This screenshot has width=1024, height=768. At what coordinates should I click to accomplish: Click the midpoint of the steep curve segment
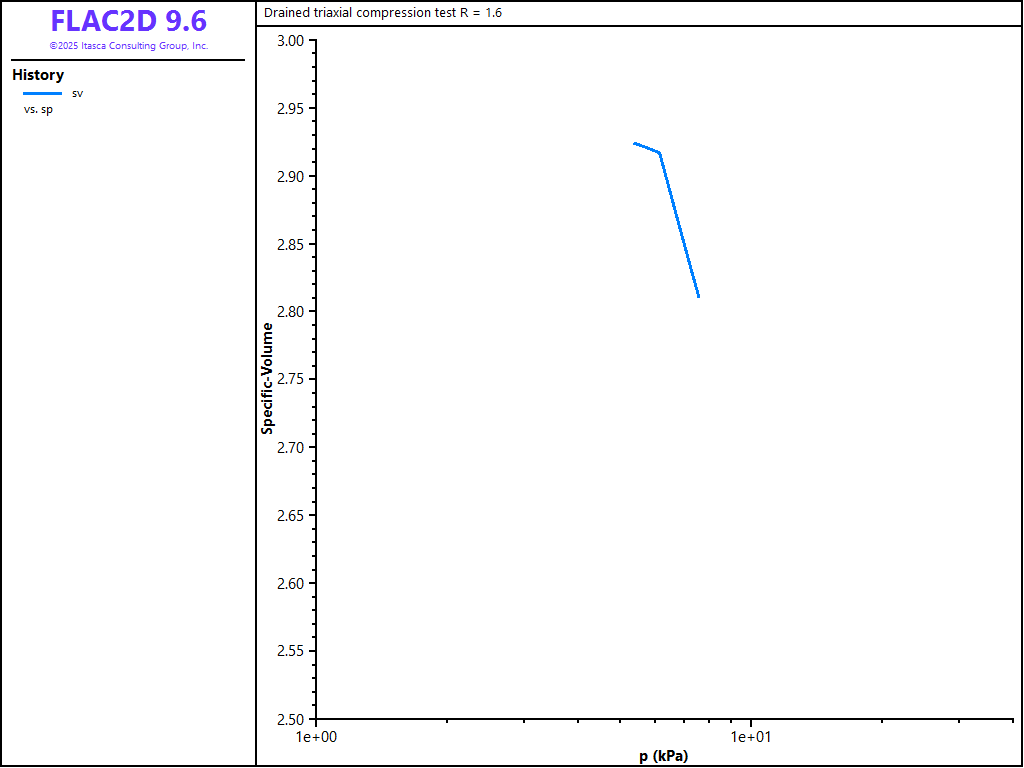click(x=679, y=224)
